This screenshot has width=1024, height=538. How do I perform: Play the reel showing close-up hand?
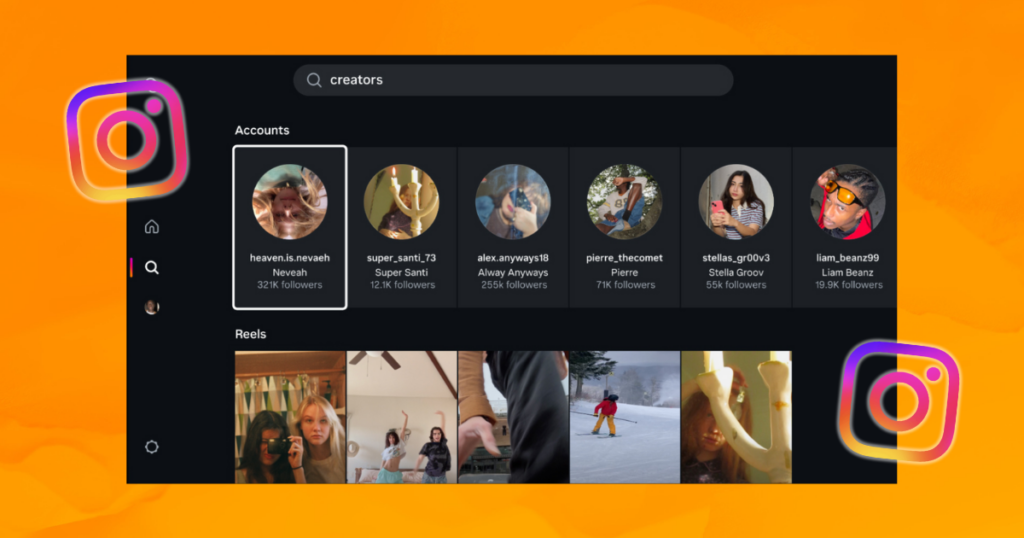click(513, 417)
